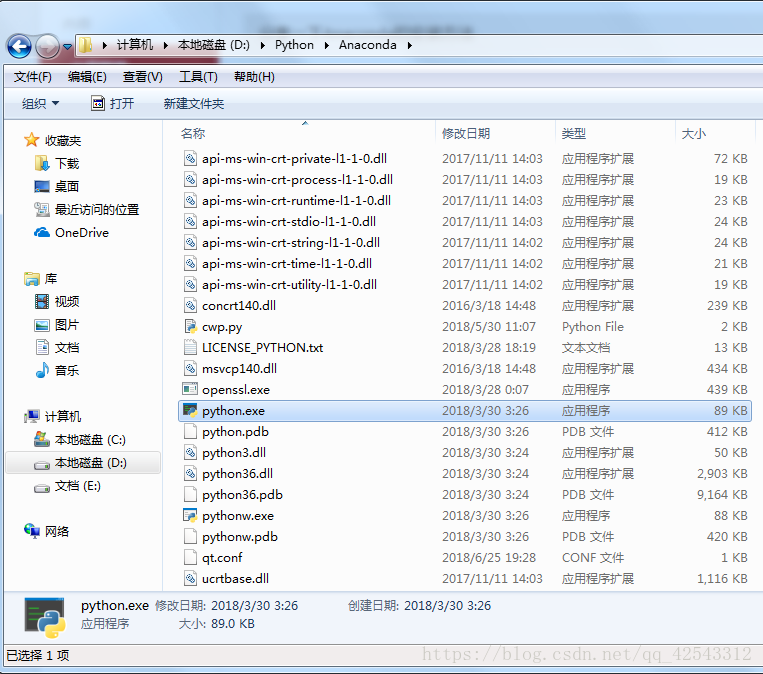Open the 帮助(H) menu
Viewport: 763px width, 674px height.
tap(254, 77)
